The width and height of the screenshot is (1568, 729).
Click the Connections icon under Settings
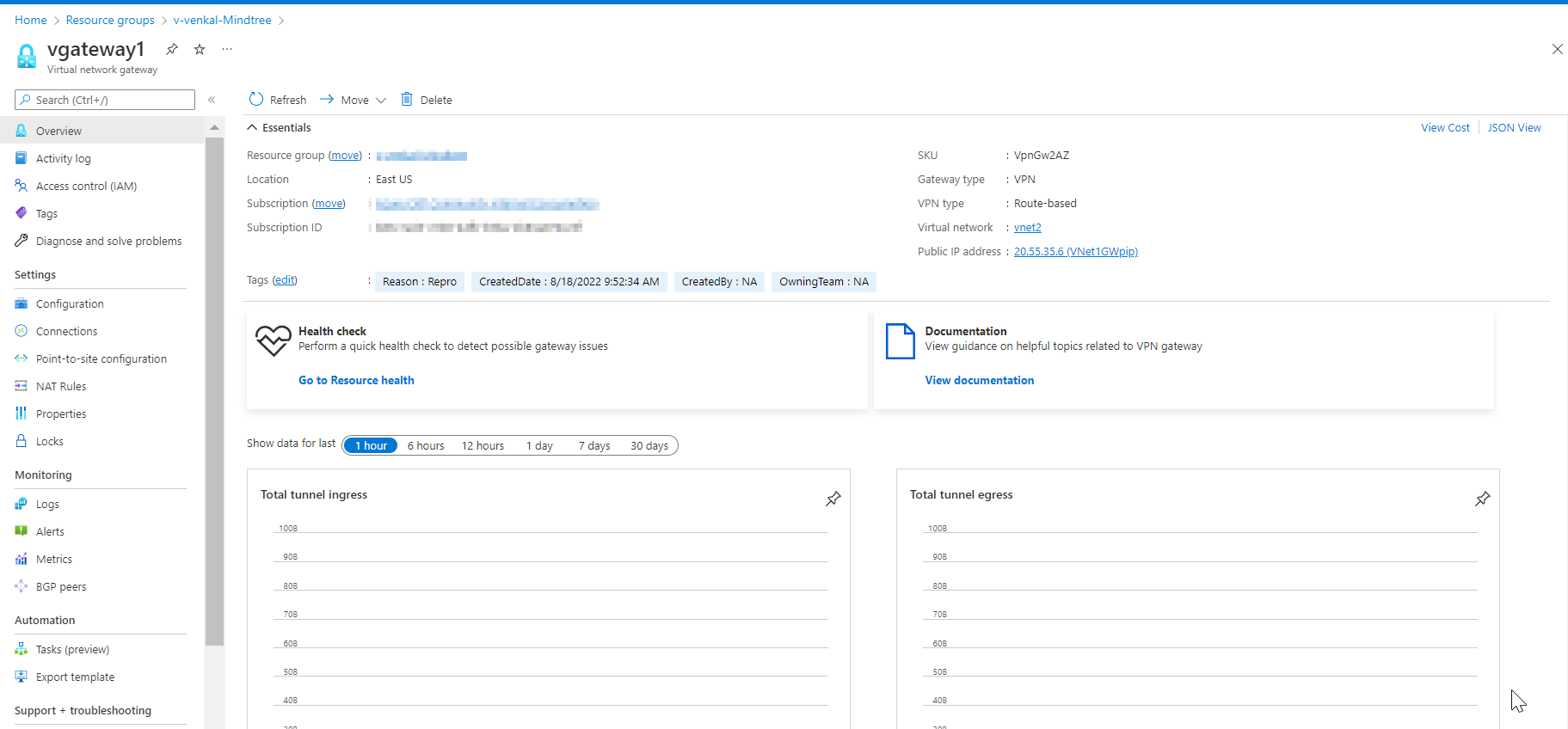coord(22,331)
